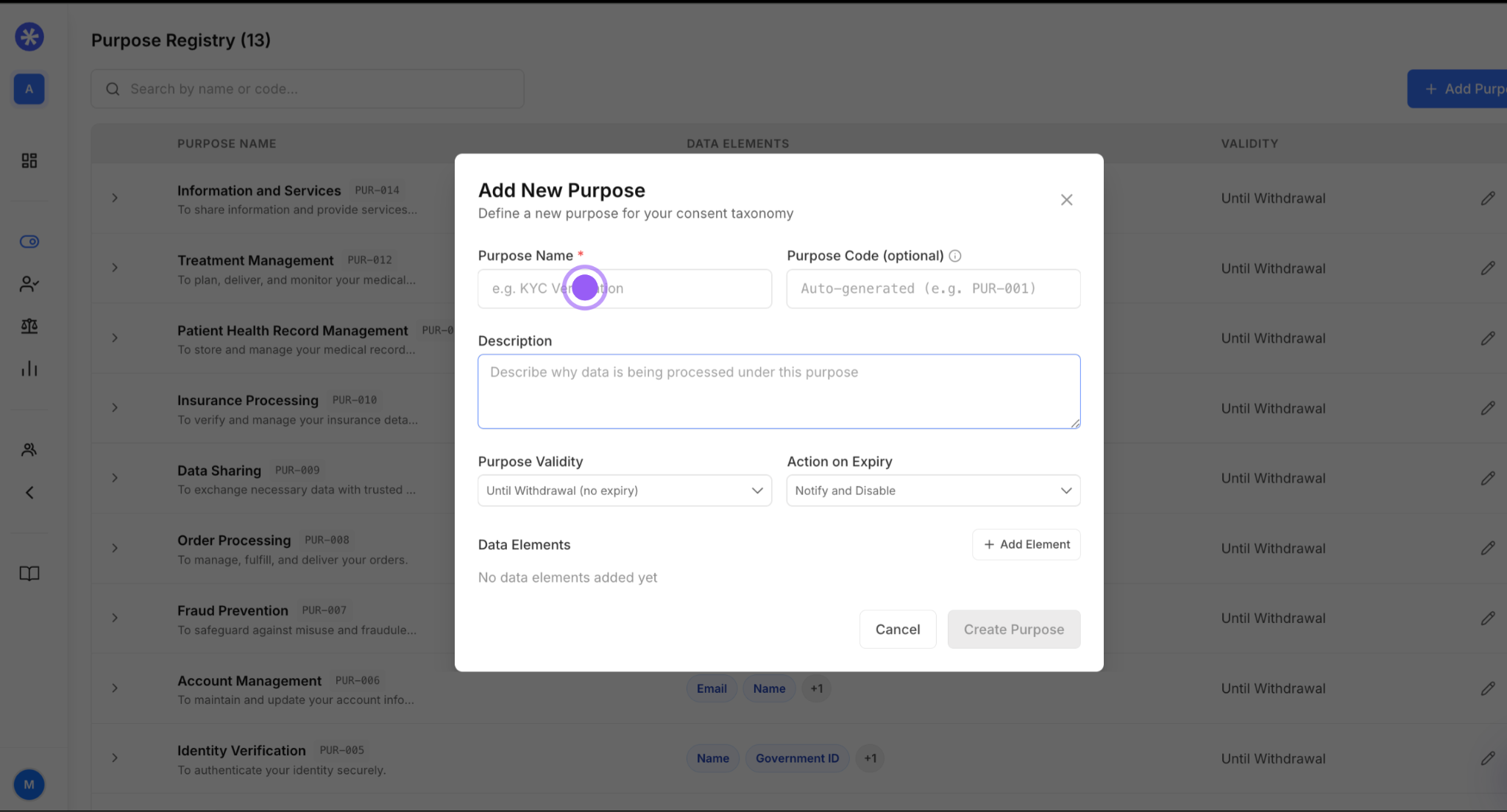The image size is (1507, 812).
Task: Click the +1 badge in Account Management row
Action: pos(816,689)
